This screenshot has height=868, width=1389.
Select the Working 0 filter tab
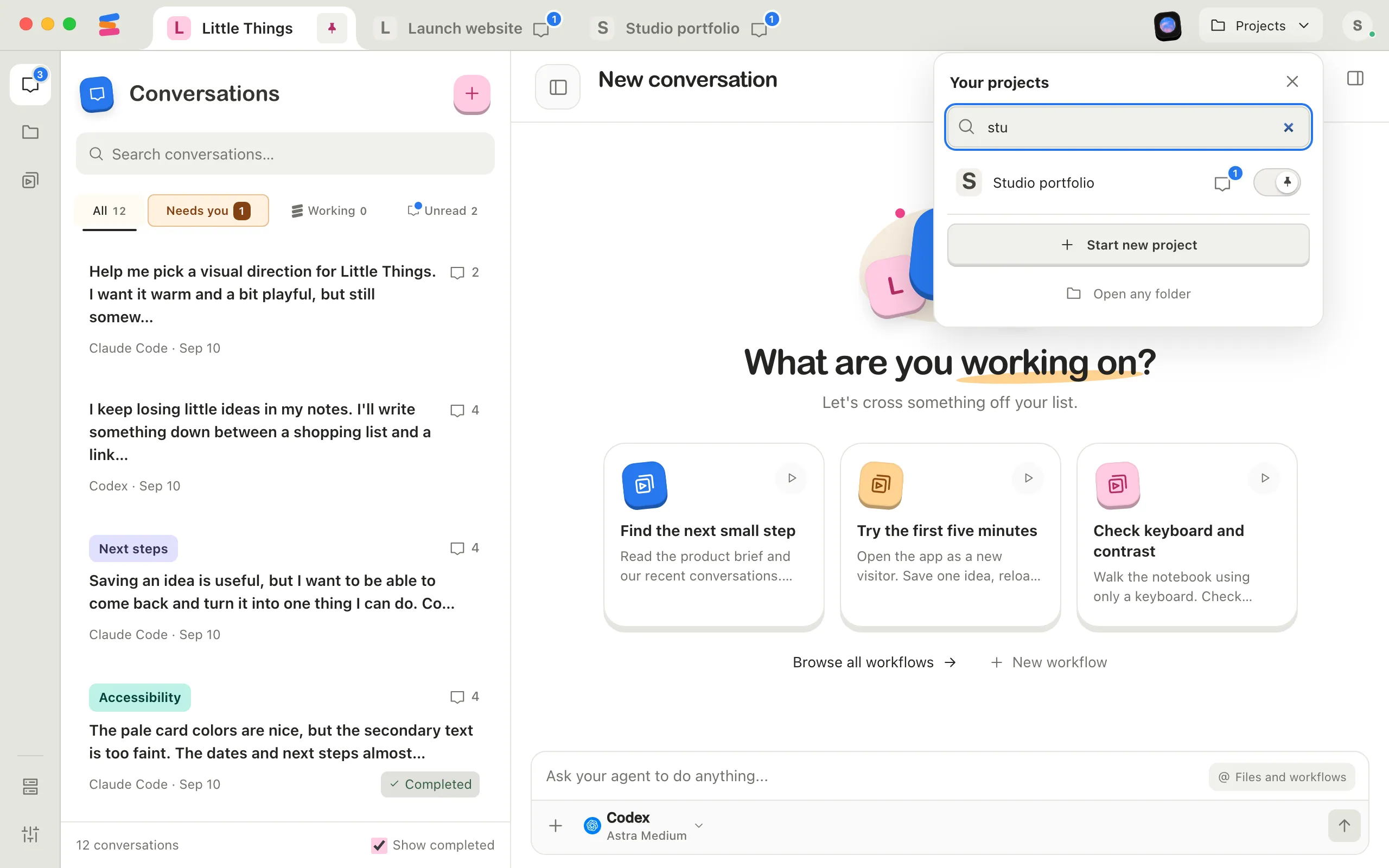pos(329,210)
